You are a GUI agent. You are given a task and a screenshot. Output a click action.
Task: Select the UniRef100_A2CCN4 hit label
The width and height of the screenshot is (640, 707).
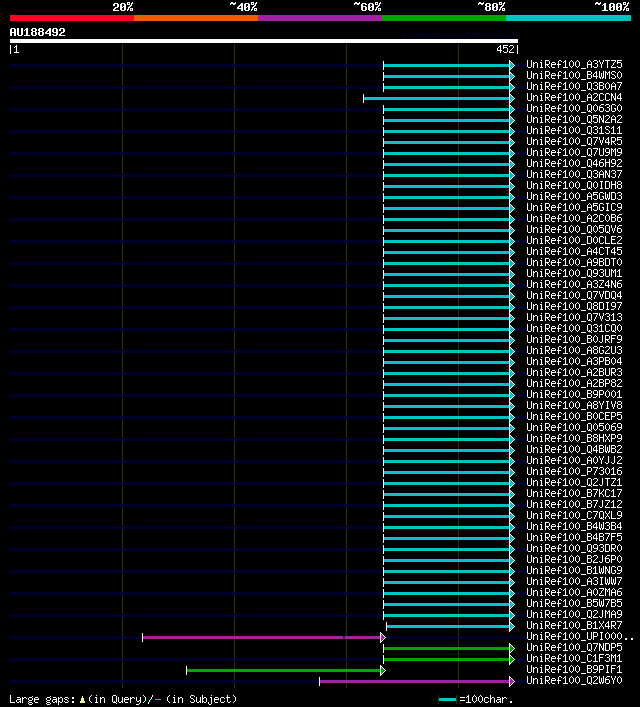(574, 97)
